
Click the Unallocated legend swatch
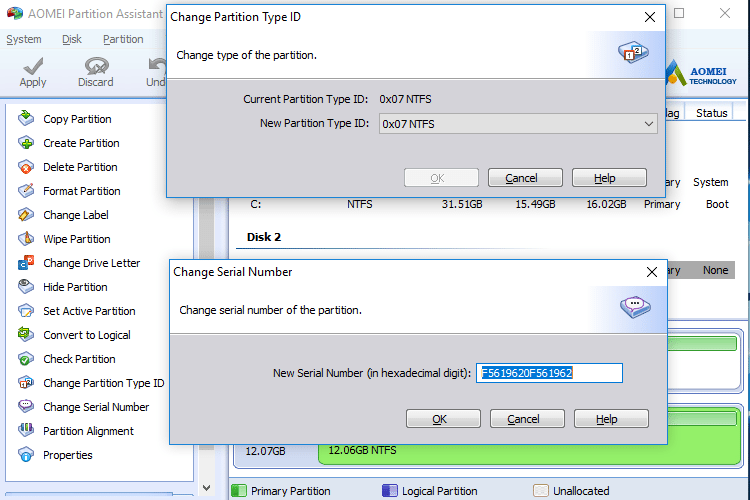click(x=540, y=490)
